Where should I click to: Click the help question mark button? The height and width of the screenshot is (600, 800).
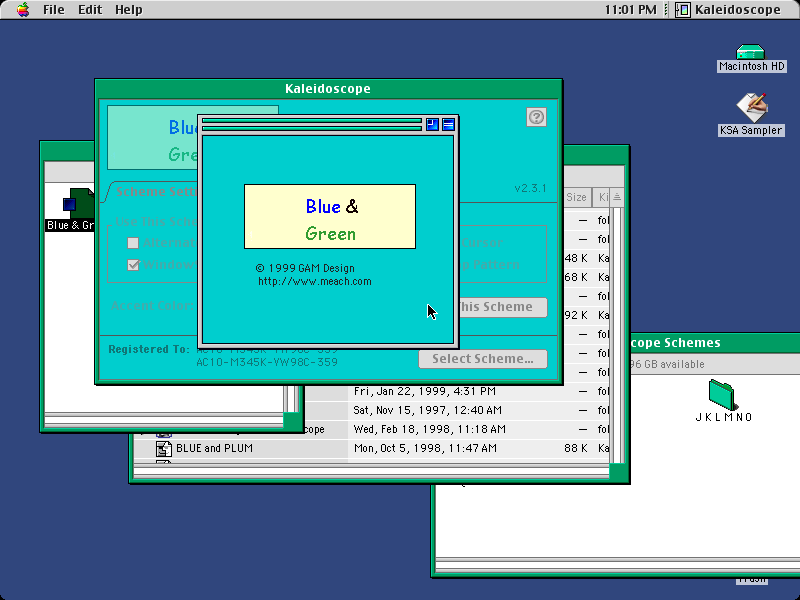point(536,117)
